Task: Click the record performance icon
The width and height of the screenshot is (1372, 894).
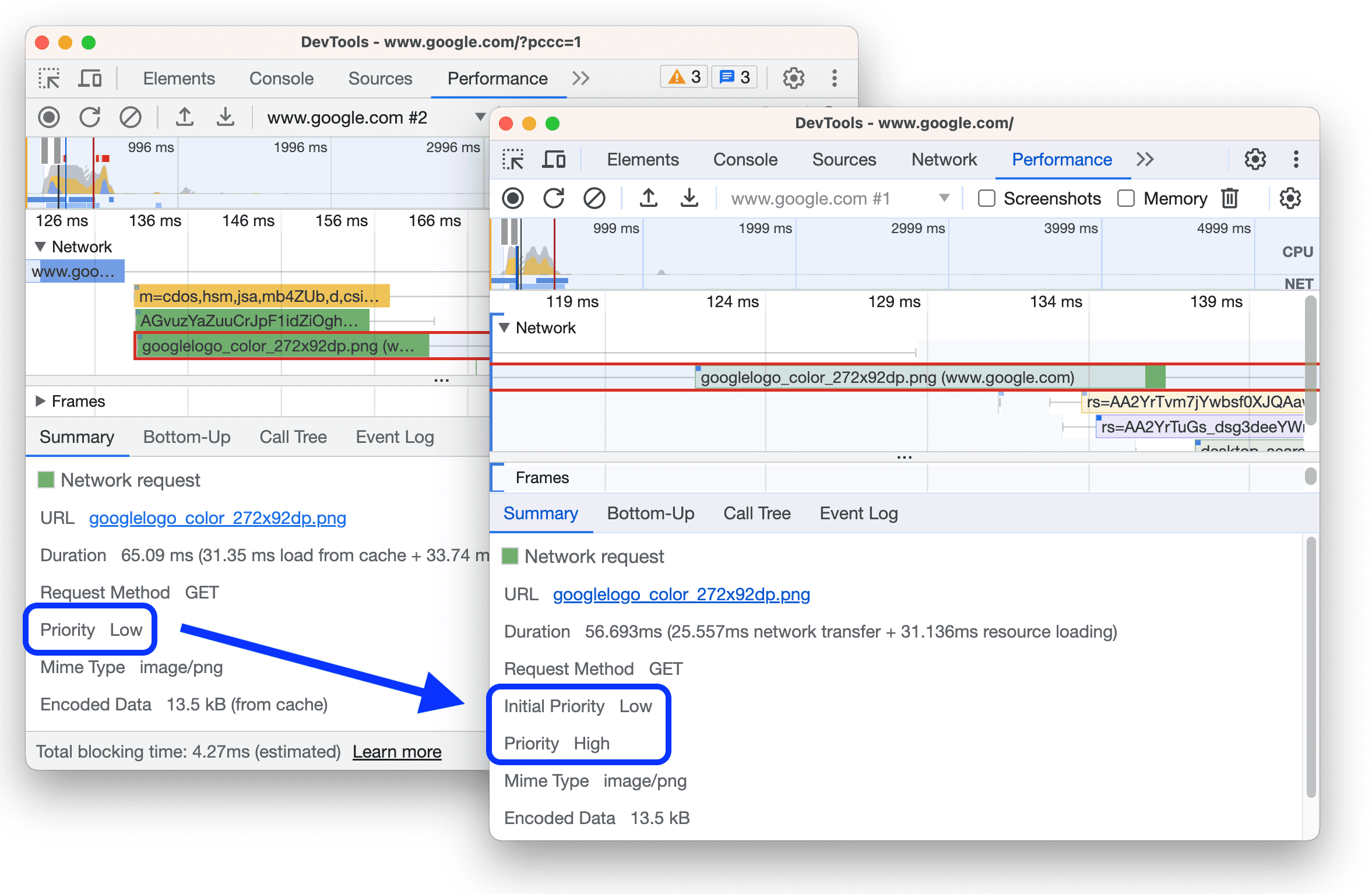Action: pos(512,198)
